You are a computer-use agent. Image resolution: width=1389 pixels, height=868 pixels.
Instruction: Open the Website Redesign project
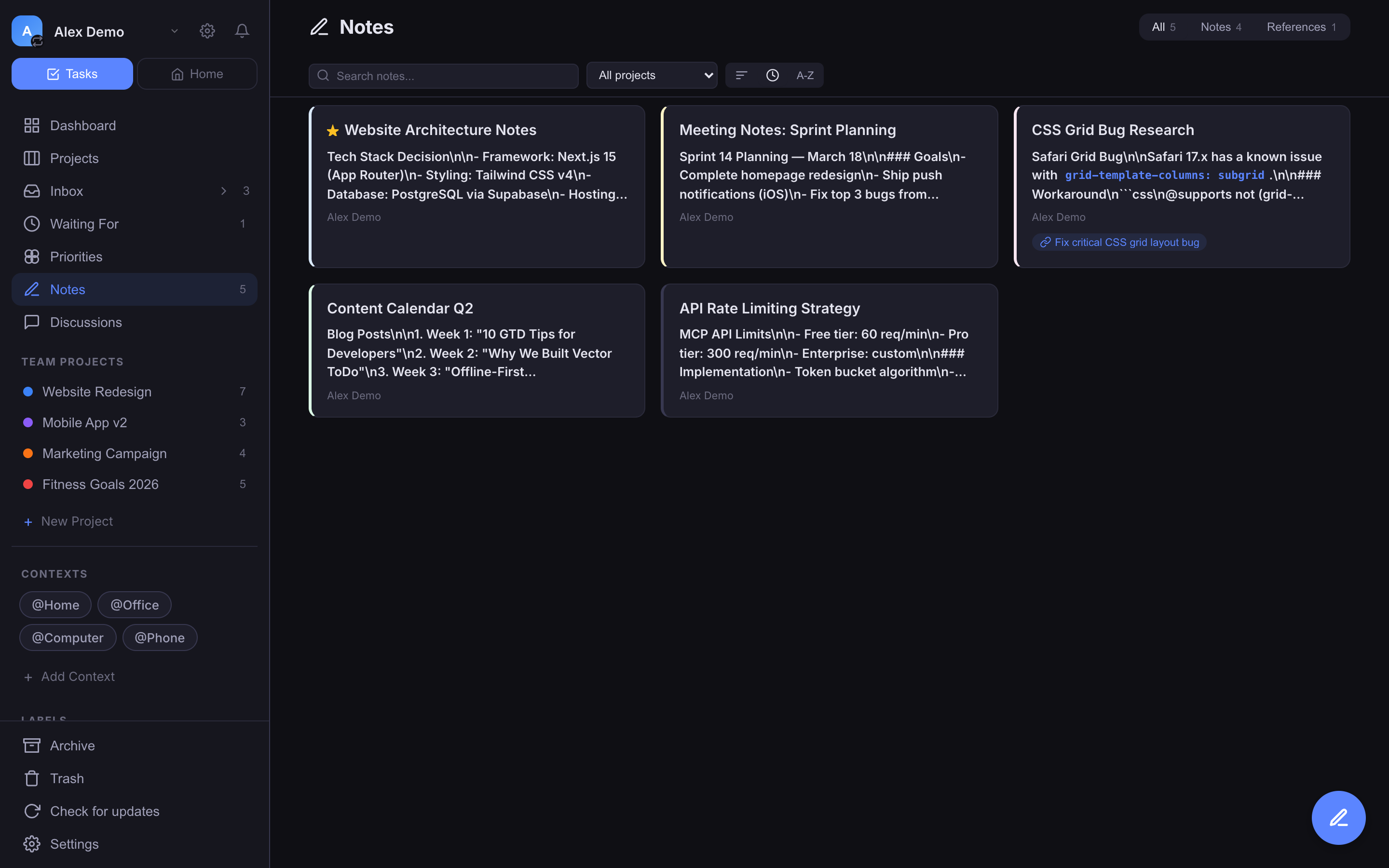pyautogui.click(x=134, y=392)
